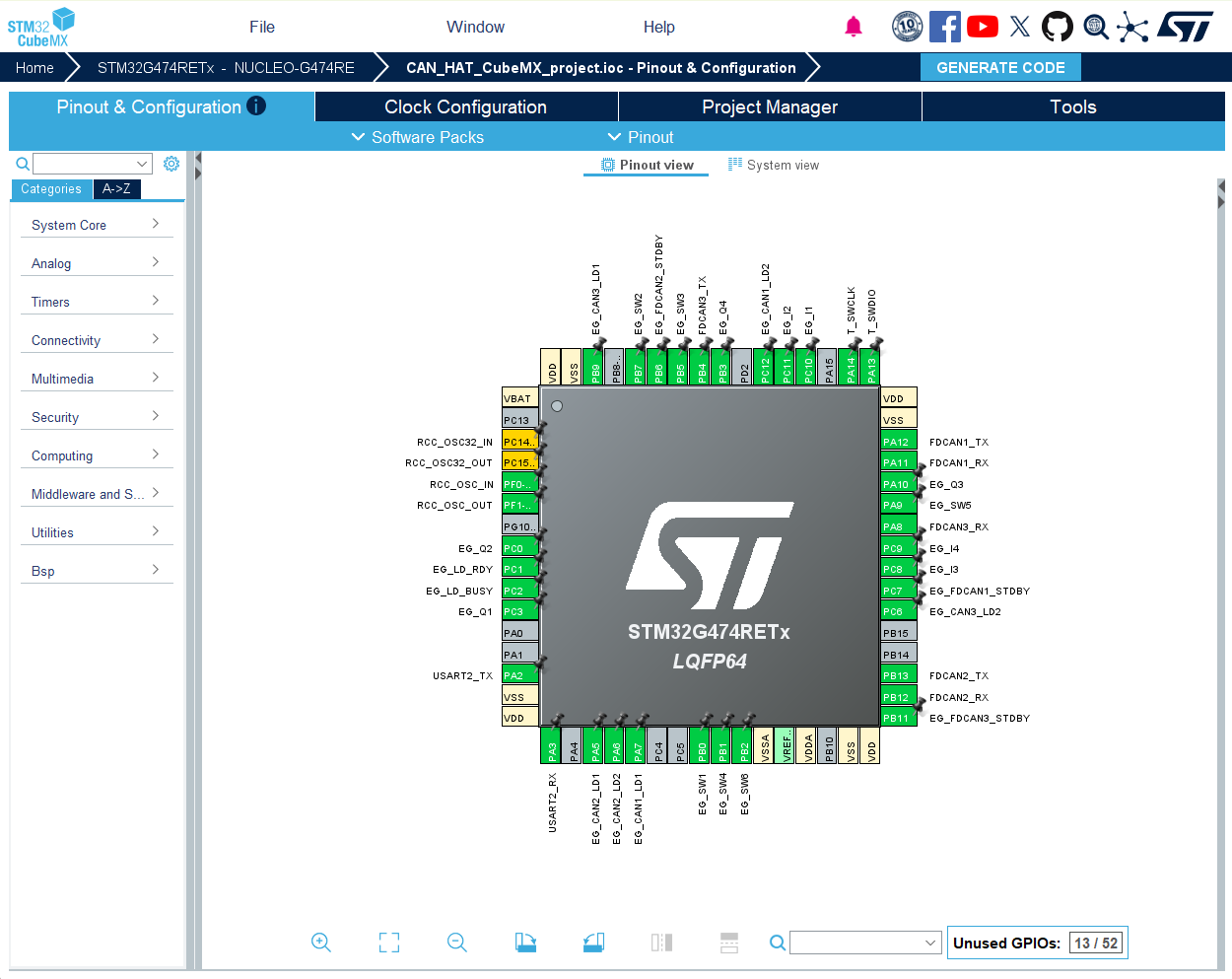
Task: Click the zoom in magnifier icon
Action: click(321, 943)
